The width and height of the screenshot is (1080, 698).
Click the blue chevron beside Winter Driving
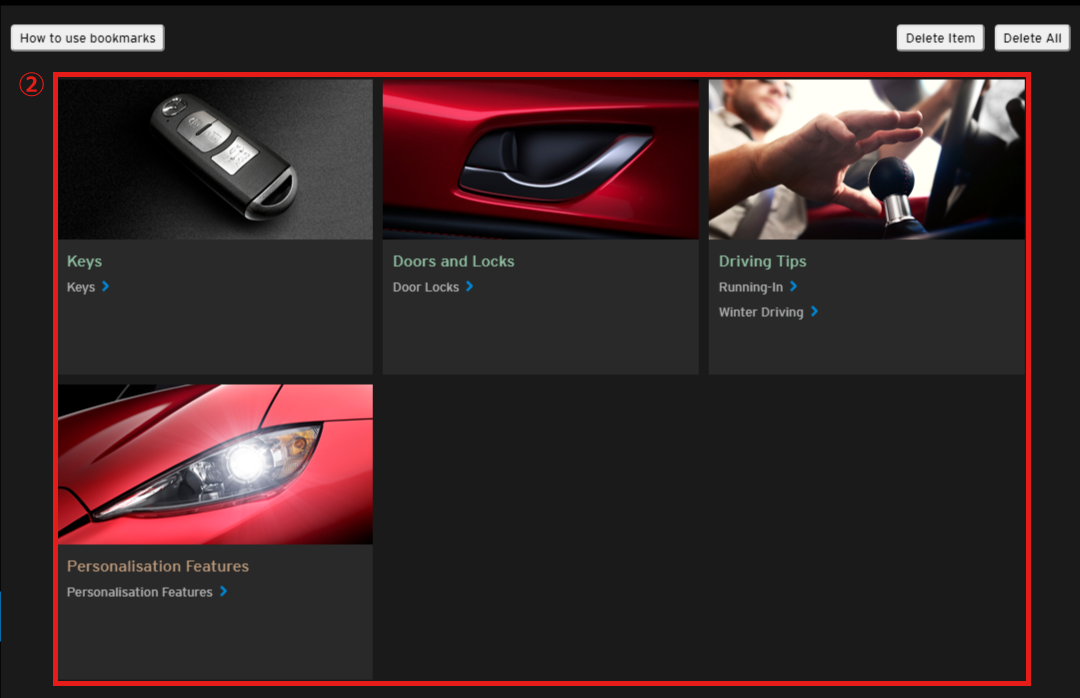(x=814, y=312)
